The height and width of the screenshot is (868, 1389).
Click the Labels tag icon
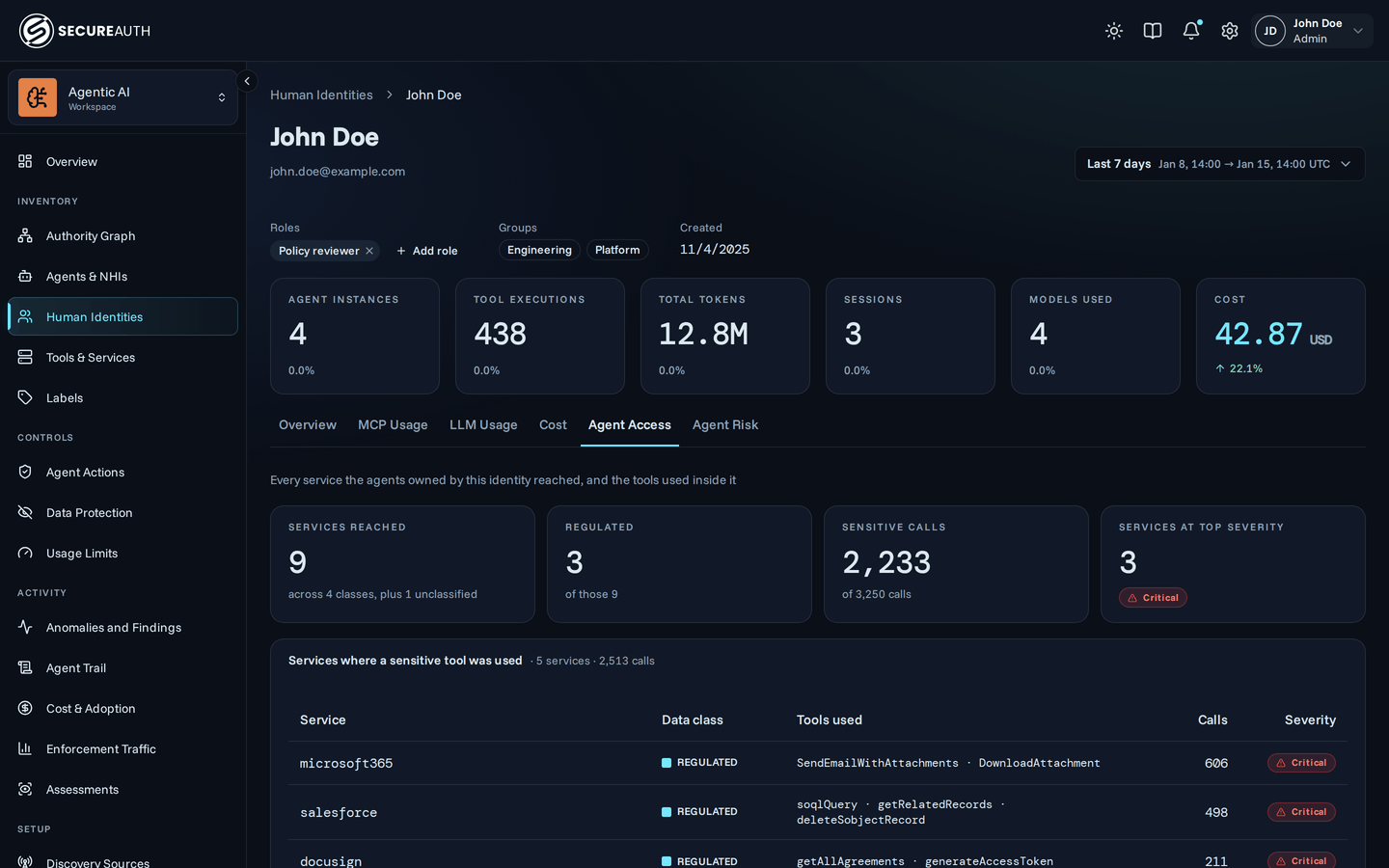coord(25,397)
